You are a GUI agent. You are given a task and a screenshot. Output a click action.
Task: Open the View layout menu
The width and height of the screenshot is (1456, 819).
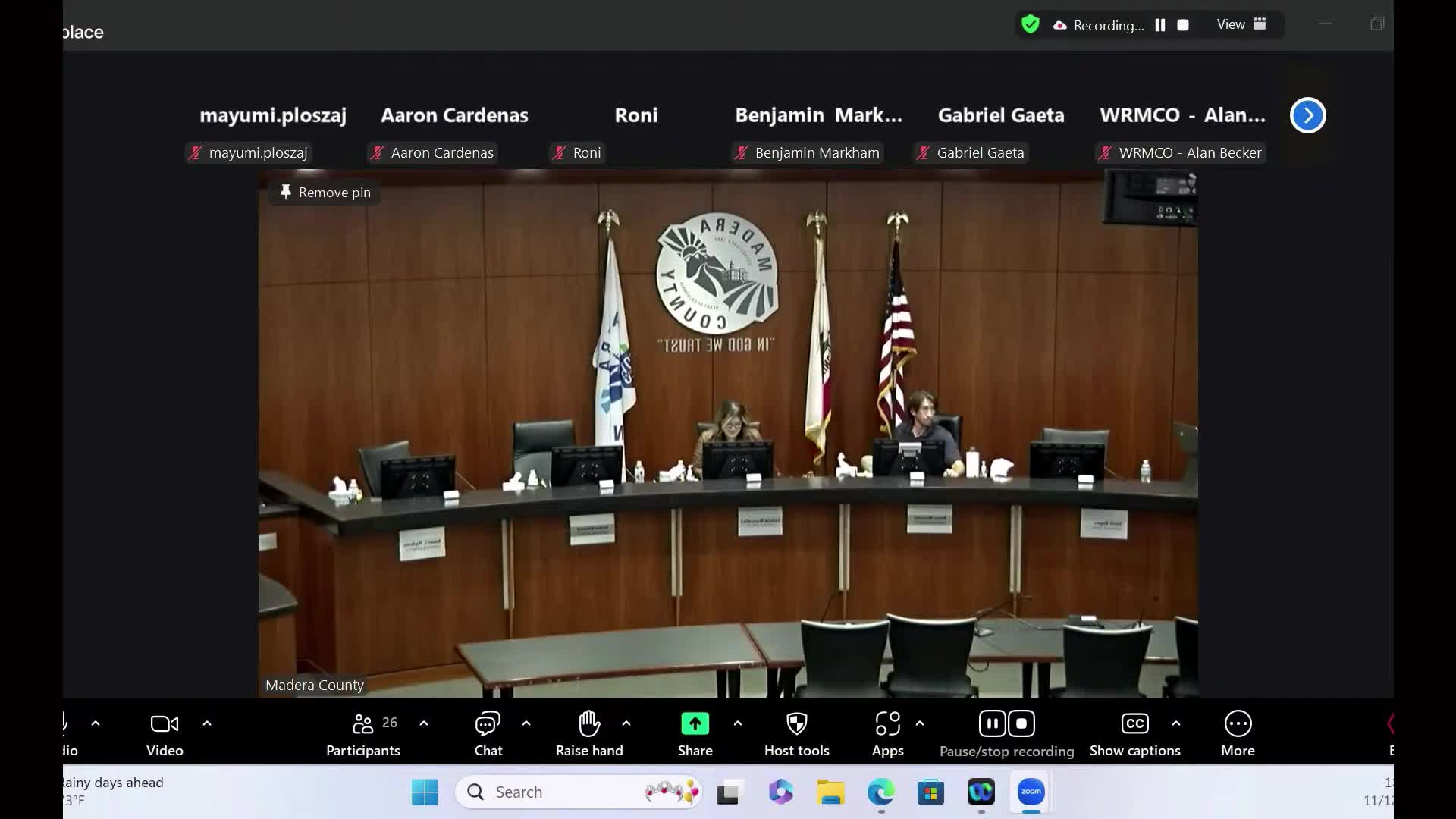[1241, 24]
